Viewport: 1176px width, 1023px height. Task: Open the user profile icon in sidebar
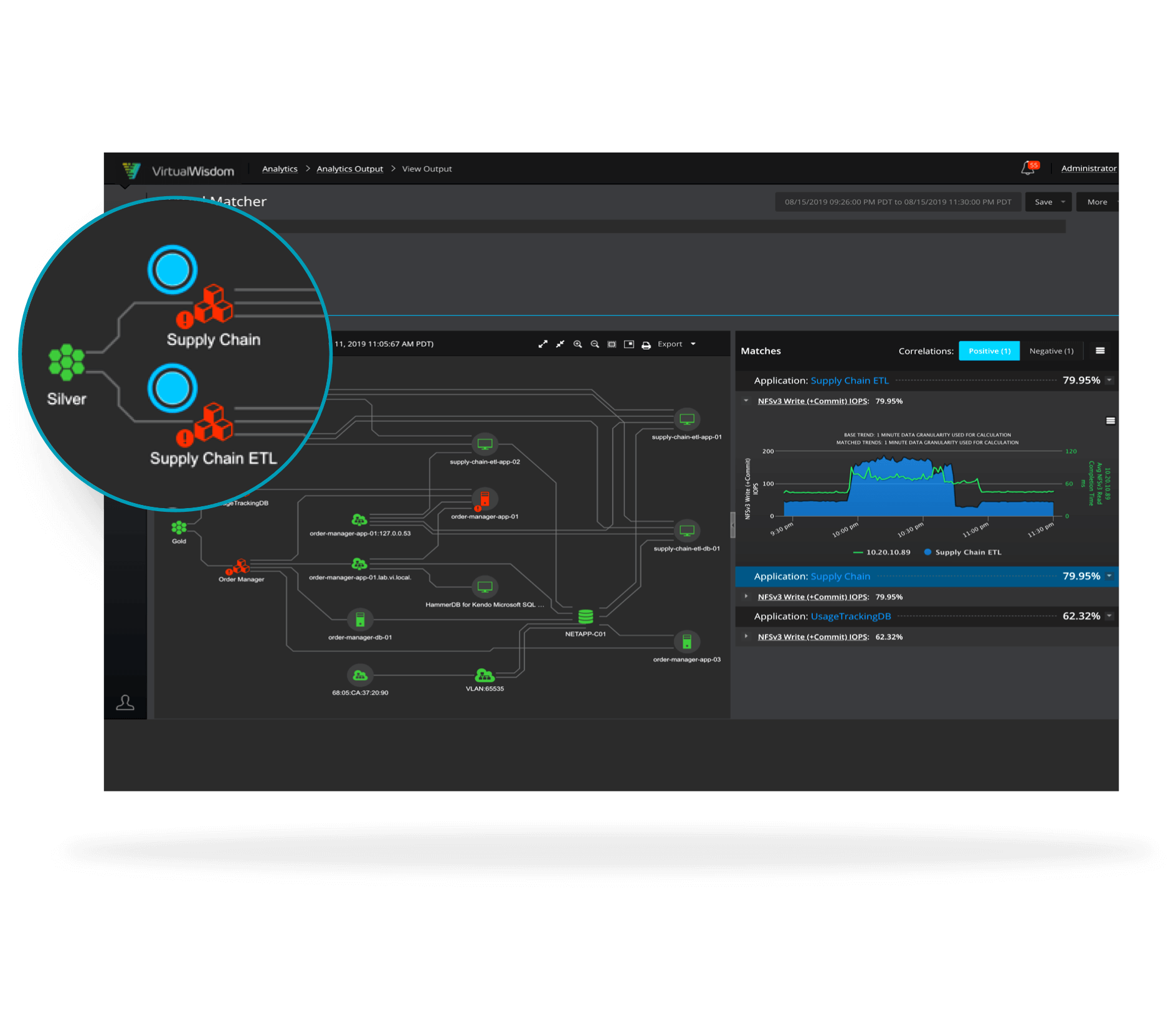[125, 702]
